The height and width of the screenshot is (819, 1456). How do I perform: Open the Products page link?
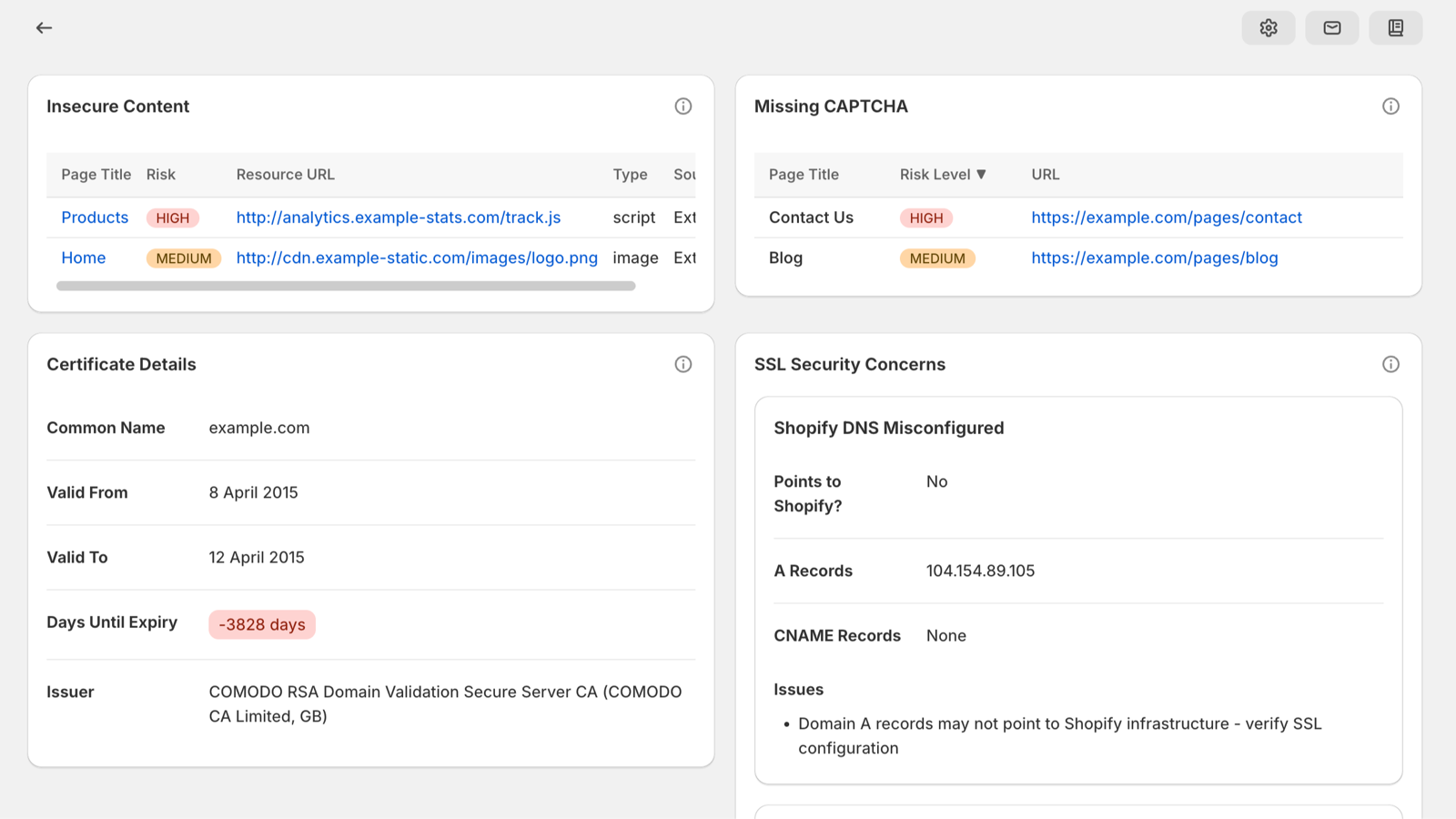(95, 217)
